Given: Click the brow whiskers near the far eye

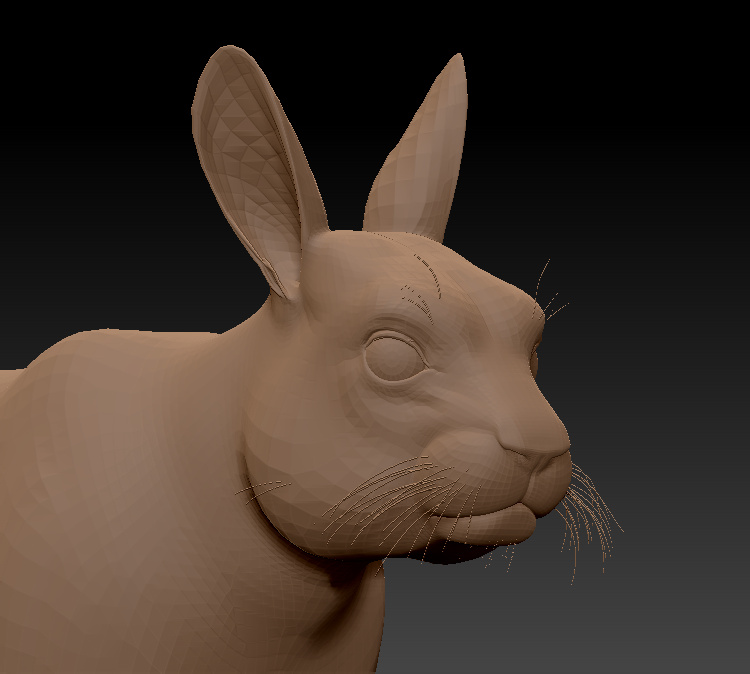Looking at the screenshot, I should [x=548, y=293].
